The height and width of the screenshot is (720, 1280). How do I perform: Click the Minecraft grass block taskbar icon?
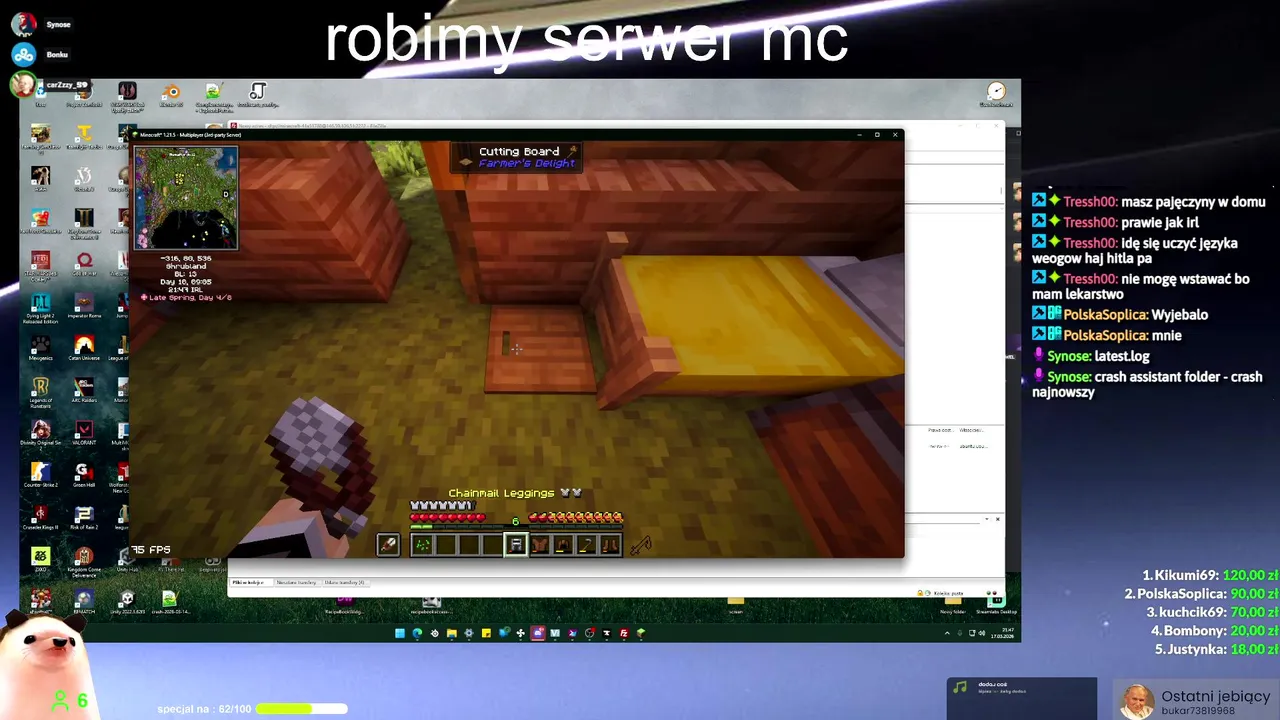[x=641, y=633]
